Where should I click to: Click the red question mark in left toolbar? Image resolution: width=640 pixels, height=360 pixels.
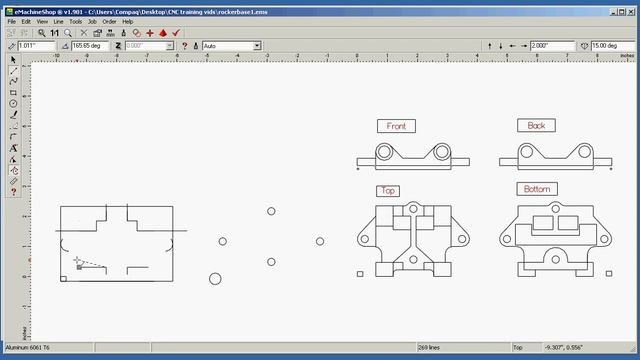(13, 192)
